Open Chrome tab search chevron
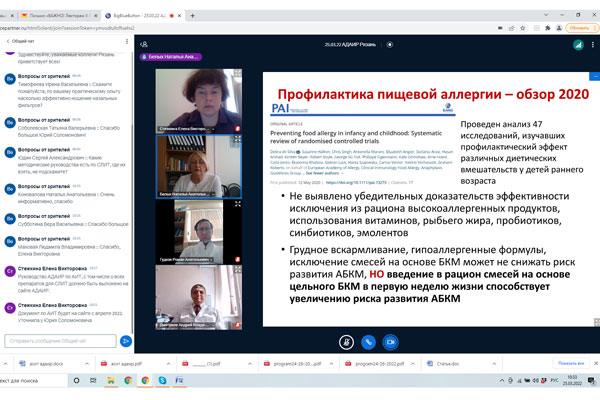Image resolution: width=600 pixels, height=400 pixels. tap(546, 15)
